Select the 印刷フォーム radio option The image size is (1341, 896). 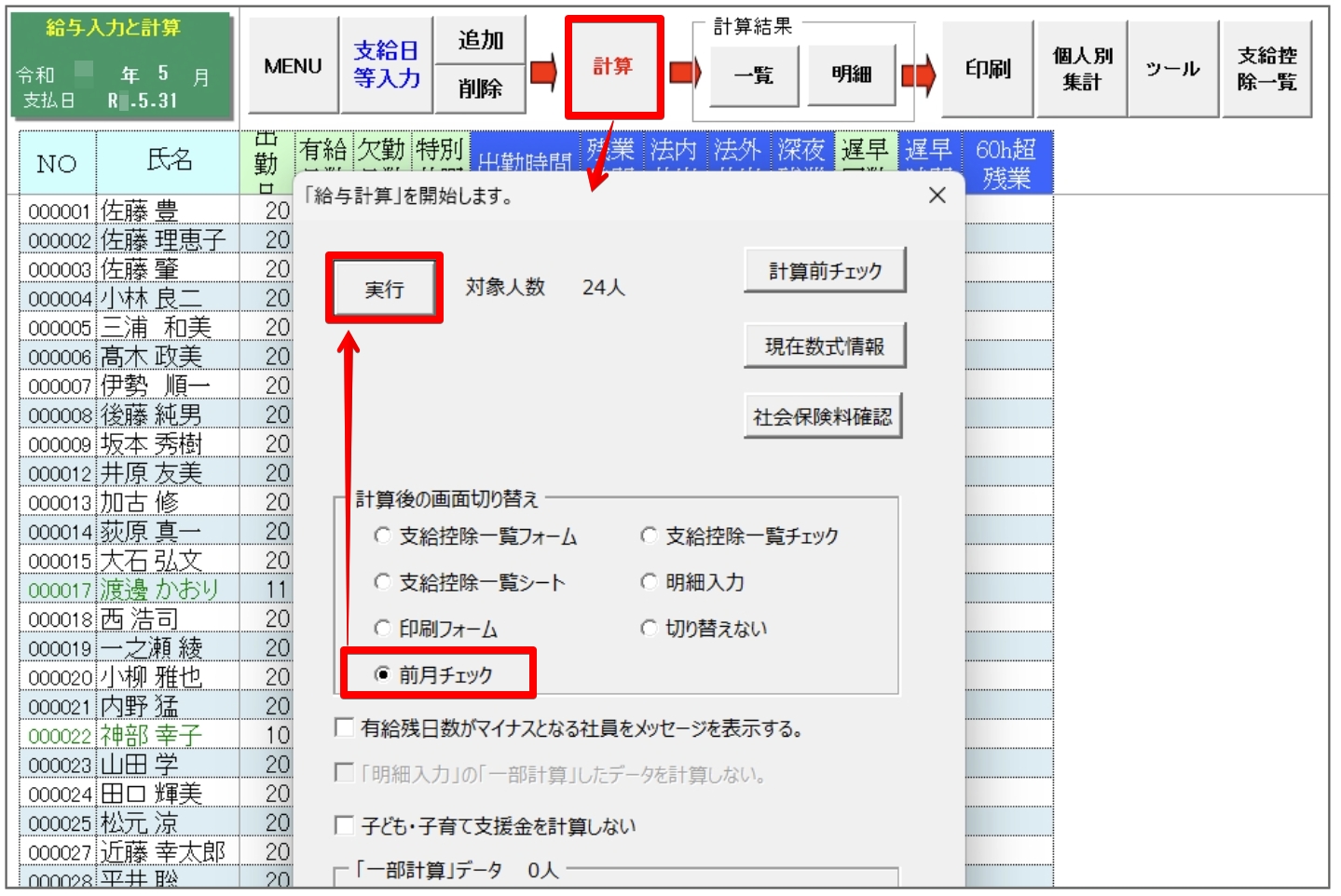(435, 629)
